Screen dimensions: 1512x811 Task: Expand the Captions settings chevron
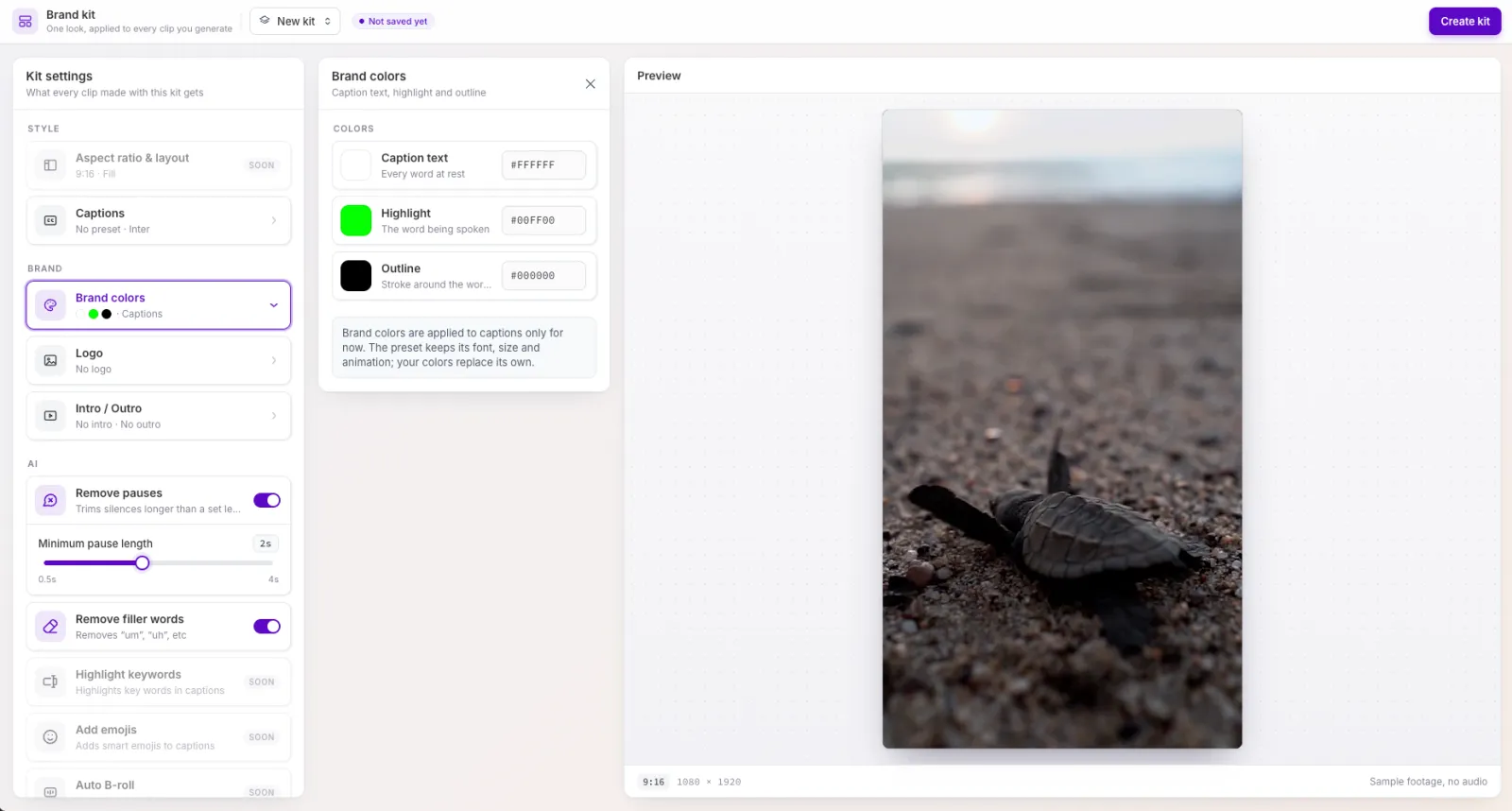point(274,220)
